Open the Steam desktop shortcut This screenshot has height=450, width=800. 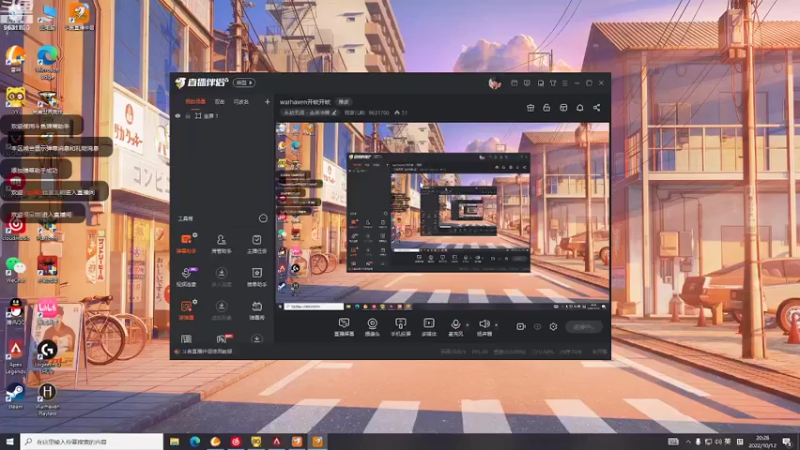tap(15, 396)
